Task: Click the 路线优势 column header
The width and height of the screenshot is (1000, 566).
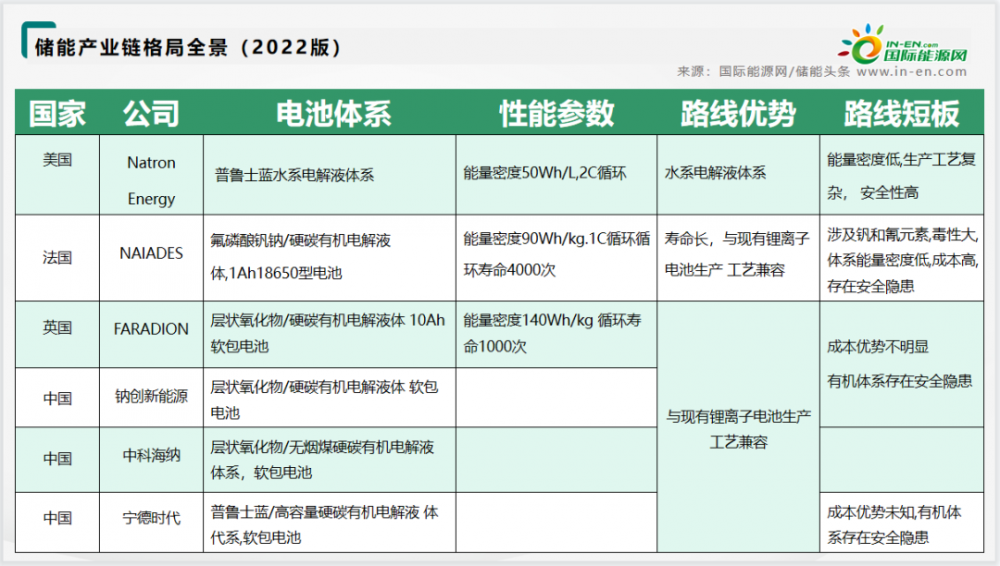Action: coord(738,113)
